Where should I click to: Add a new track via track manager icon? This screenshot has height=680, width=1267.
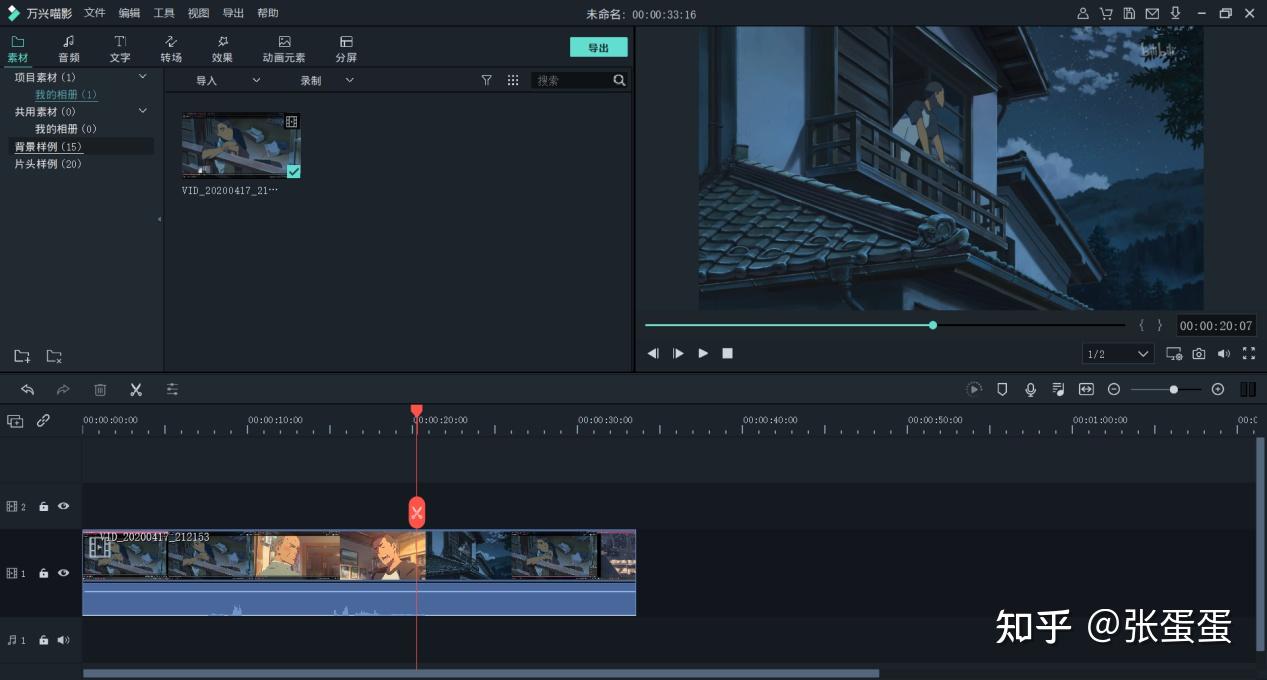[15, 421]
